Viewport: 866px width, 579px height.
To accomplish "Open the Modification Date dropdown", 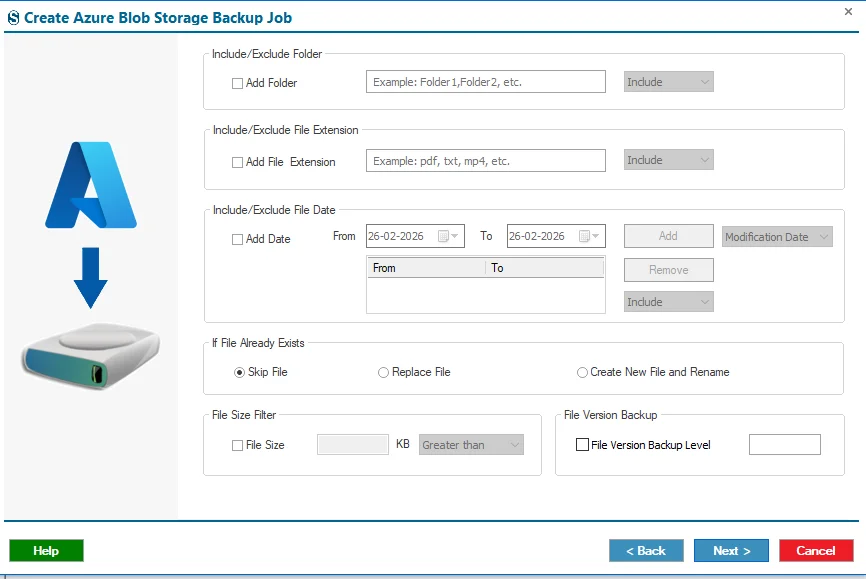I will (x=777, y=236).
